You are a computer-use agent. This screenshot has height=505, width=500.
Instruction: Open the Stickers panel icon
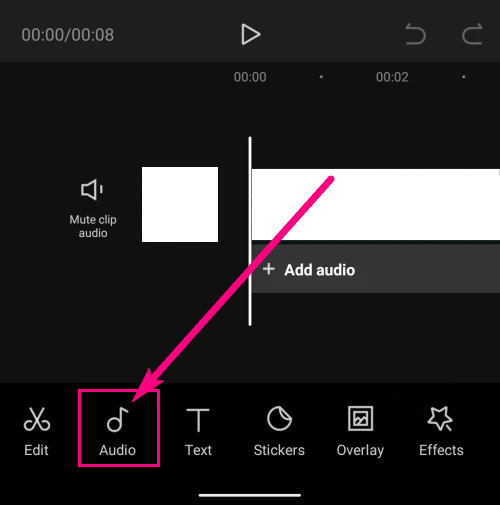pos(279,418)
